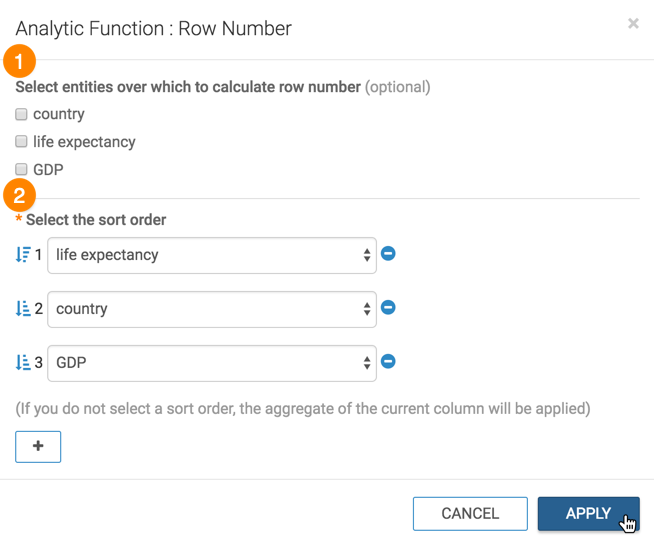Expand the third sort dropdown showing GDP

click(212, 363)
